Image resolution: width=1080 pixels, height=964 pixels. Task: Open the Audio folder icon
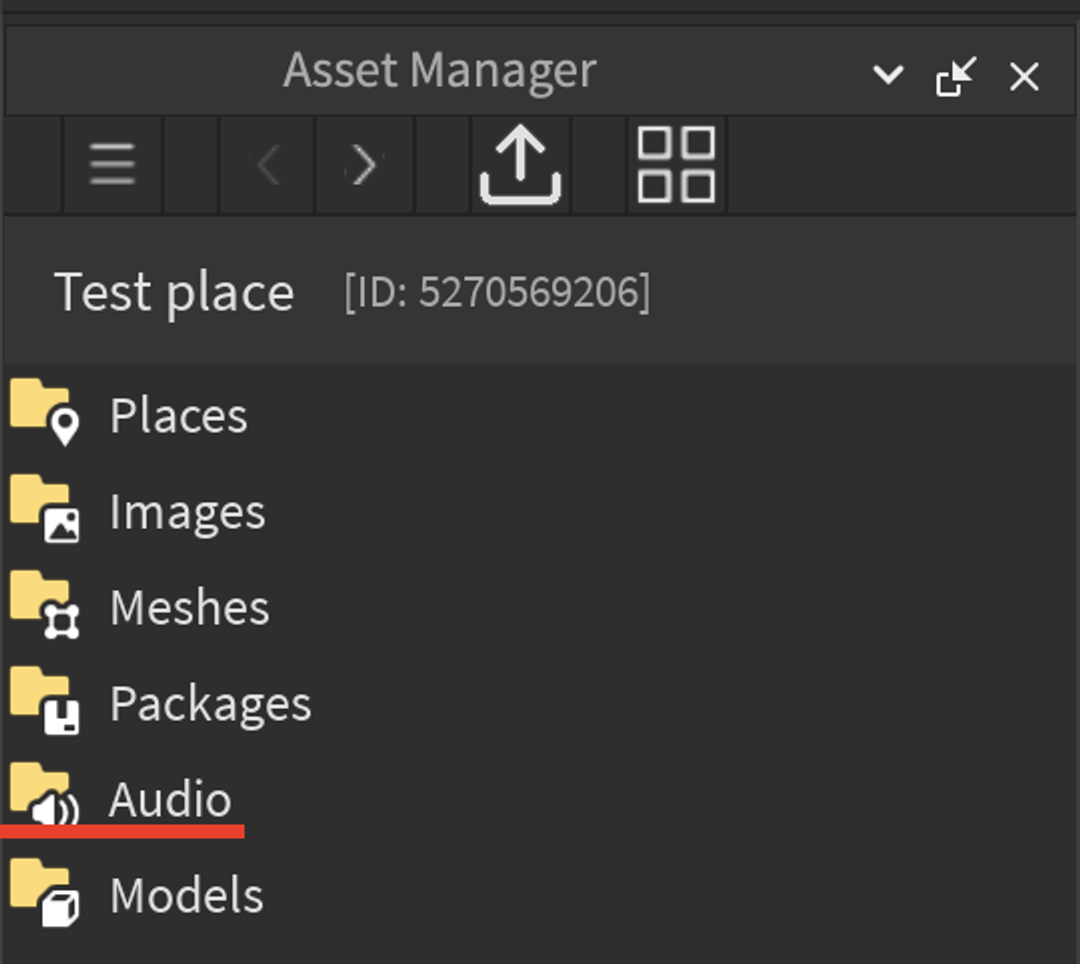tap(45, 793)
